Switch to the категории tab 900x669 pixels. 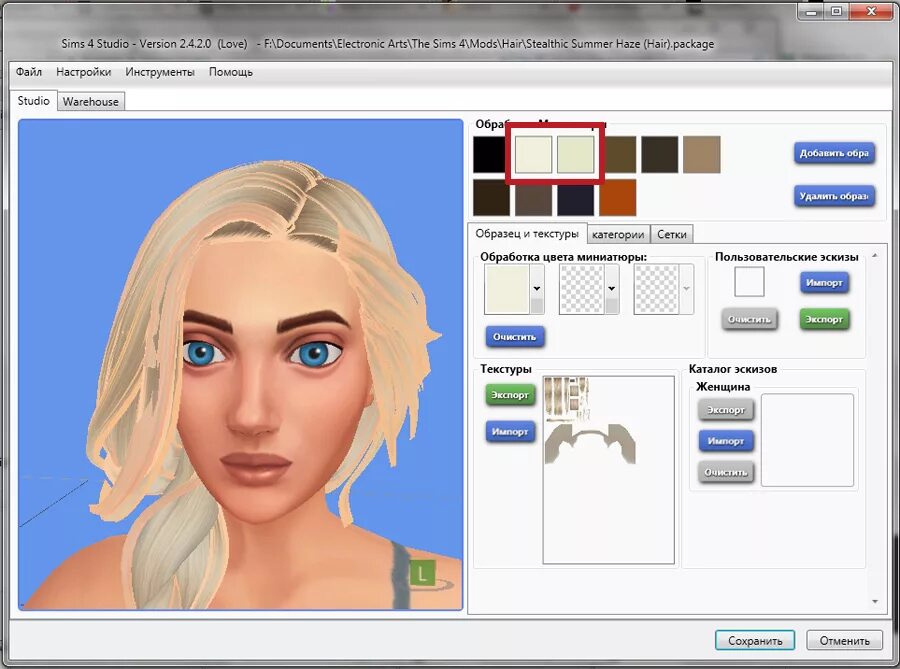point(618,234)
